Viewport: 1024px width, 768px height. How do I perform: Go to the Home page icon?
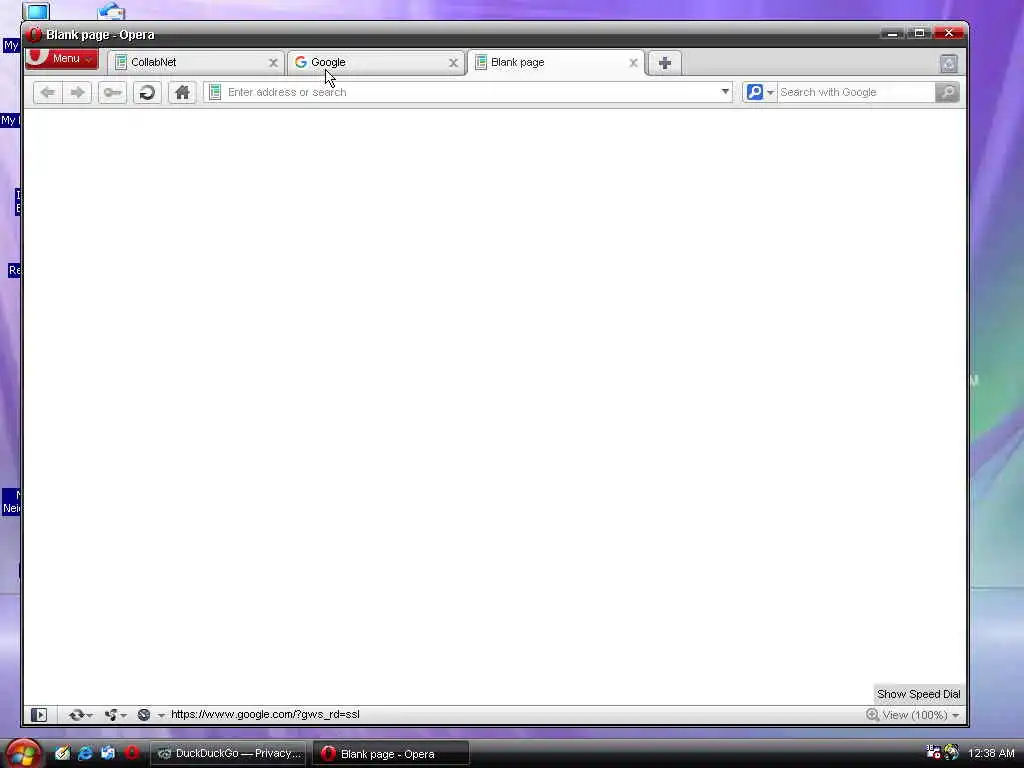[182, 92]
